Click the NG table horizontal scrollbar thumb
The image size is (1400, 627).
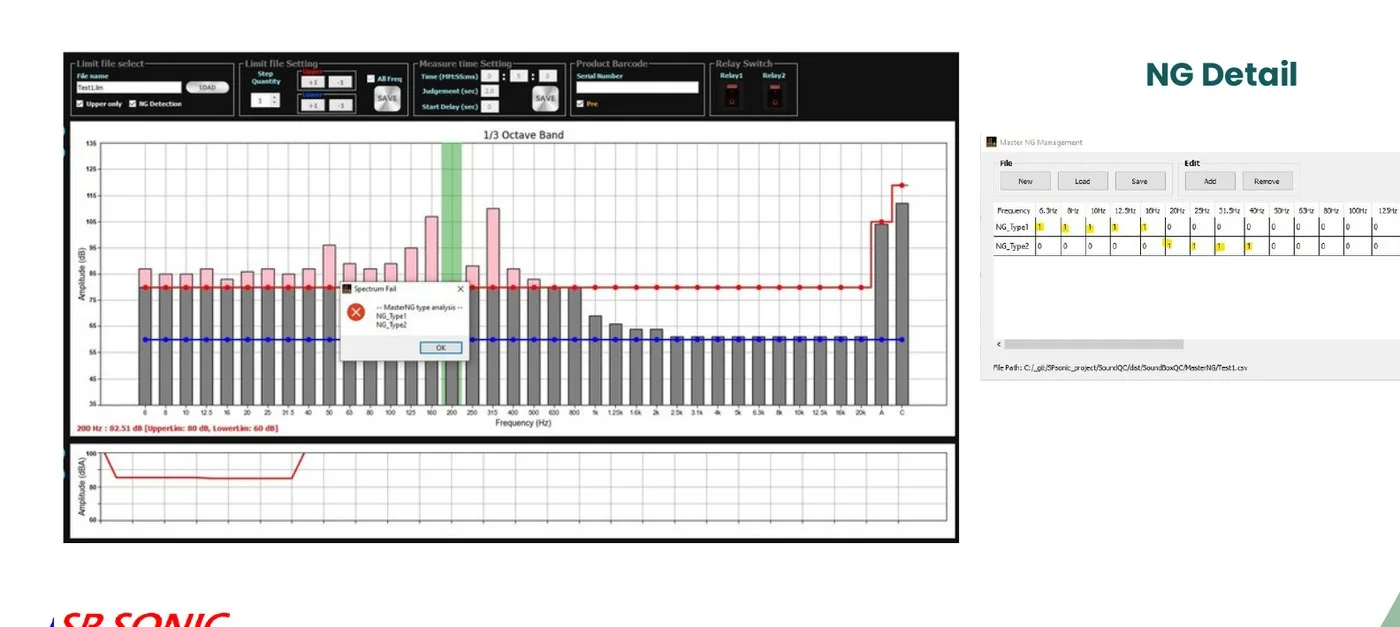click(x=1095, y=344)
